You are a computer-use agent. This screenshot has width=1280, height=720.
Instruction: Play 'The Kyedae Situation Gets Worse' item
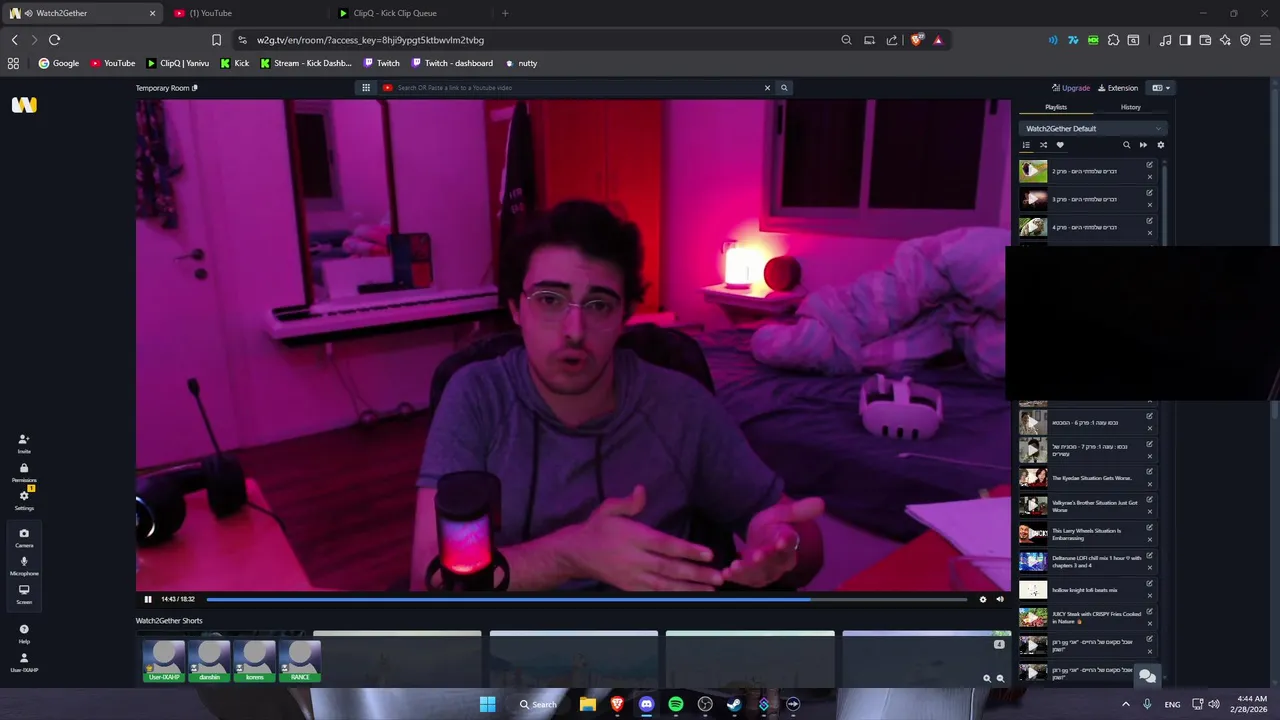coord(1033,478)
